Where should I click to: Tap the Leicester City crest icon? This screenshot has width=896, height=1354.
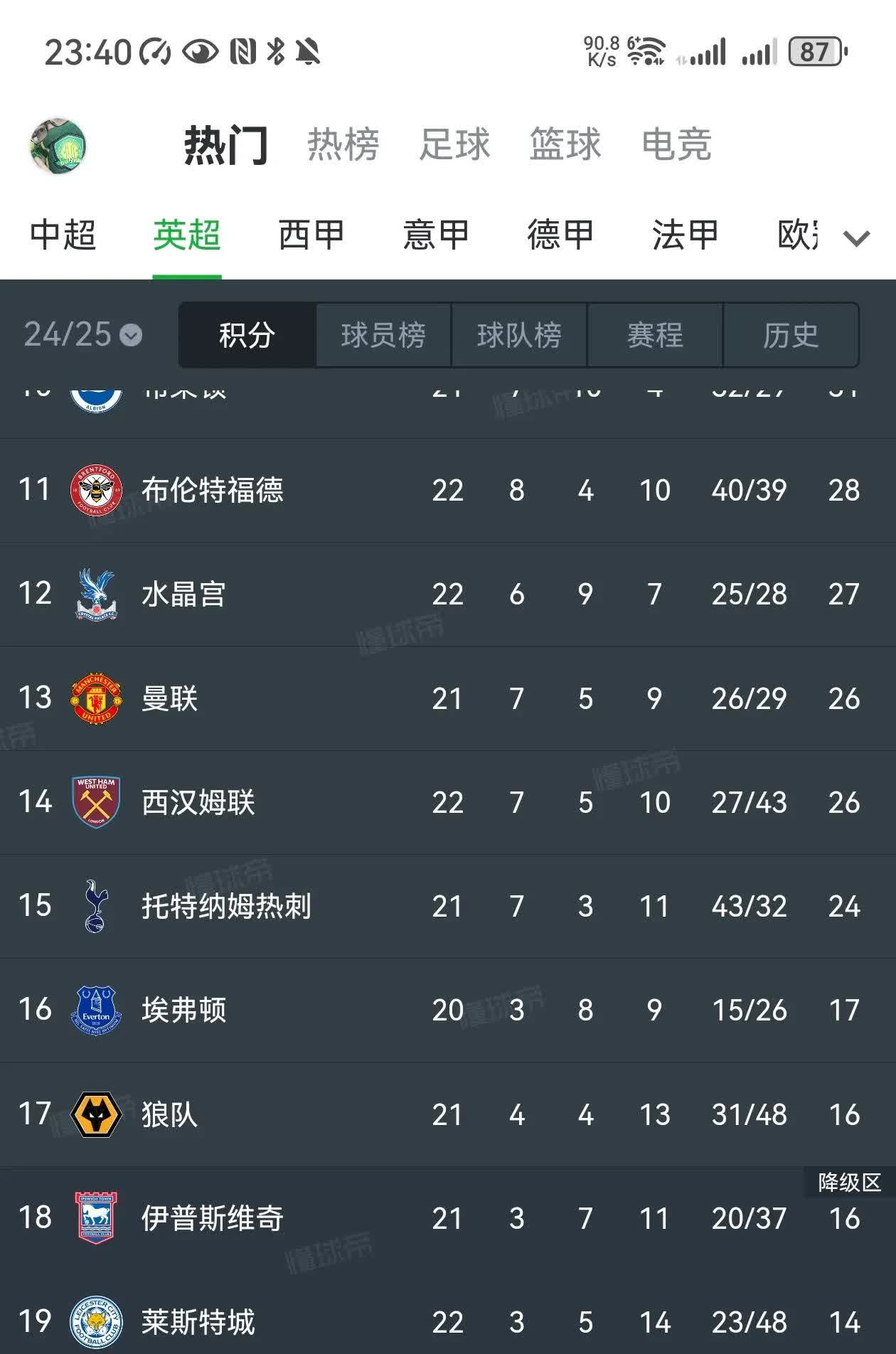coord(96,1322)
